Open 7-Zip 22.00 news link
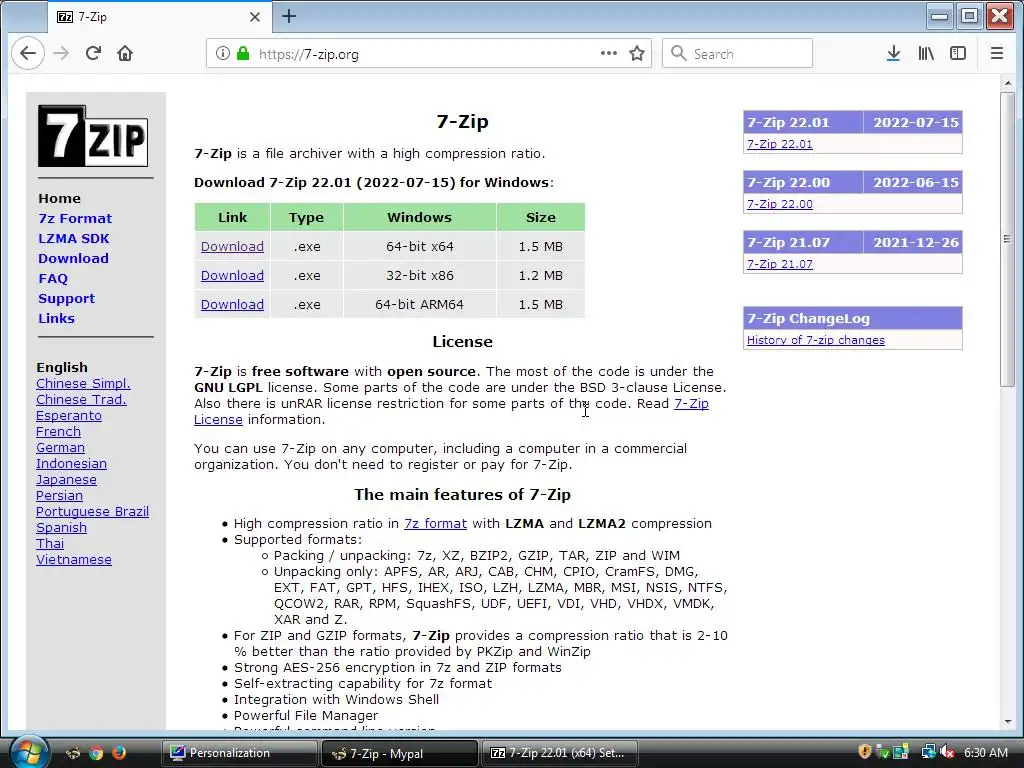Viewport: 1024px width, 768px height. [x=780, y=204]
